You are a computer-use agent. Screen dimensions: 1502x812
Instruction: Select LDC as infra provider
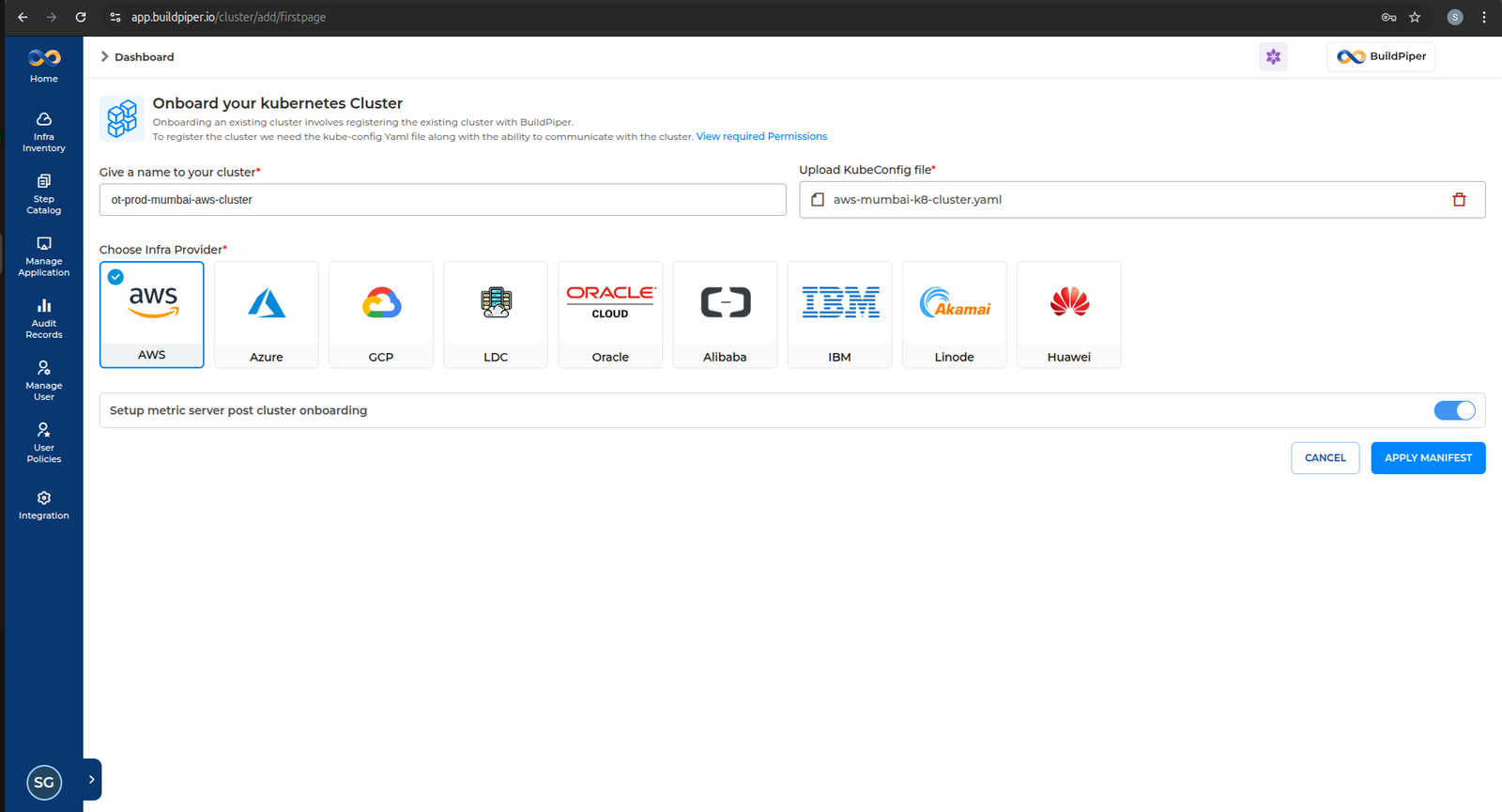[x=496, y=314]
